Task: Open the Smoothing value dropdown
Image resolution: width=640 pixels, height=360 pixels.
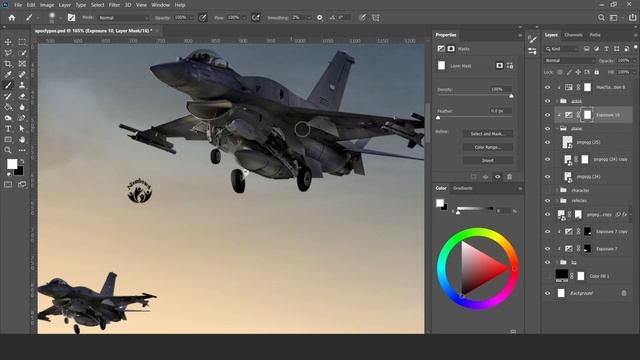Action: pos(308,18)
